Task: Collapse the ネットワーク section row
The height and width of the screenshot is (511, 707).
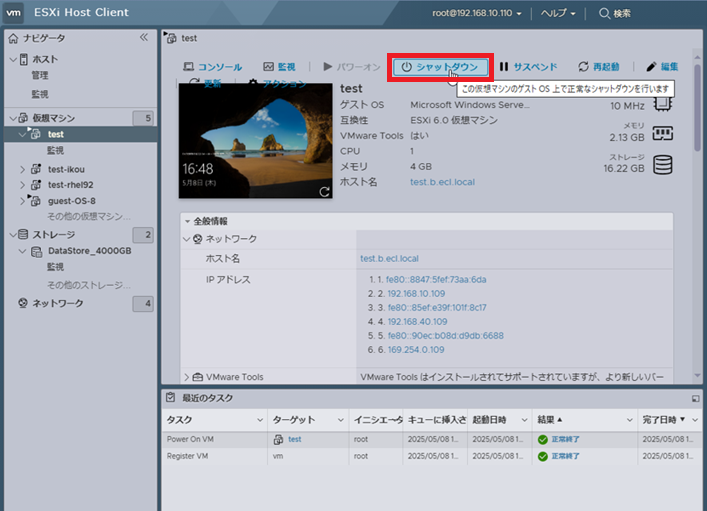Action: [186, 239]
